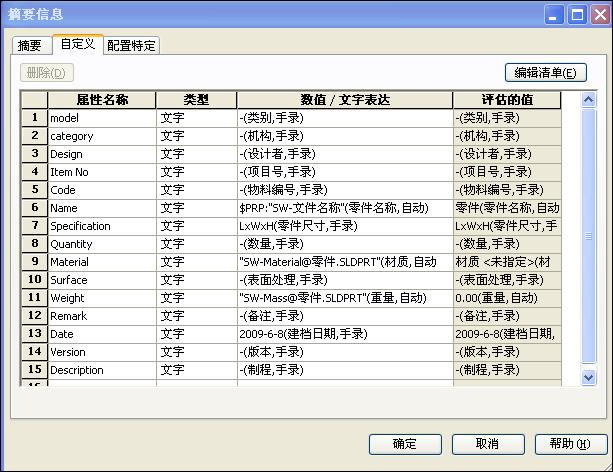Select the Surface property name cell
The height and width of the screenshot is (472, 613).
point(102,280)
